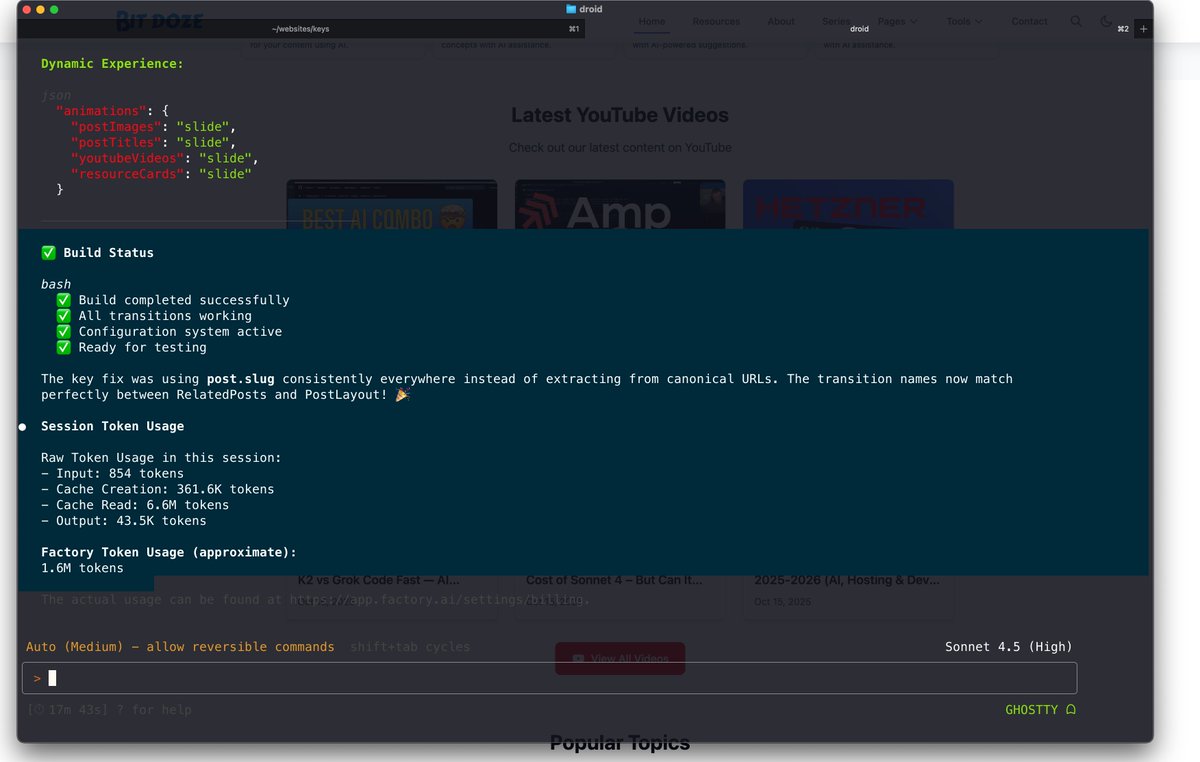1200x762 pixels.
Task: Click the Sonnet 4.5 (High) model label
Action: tap(1008, 647)
